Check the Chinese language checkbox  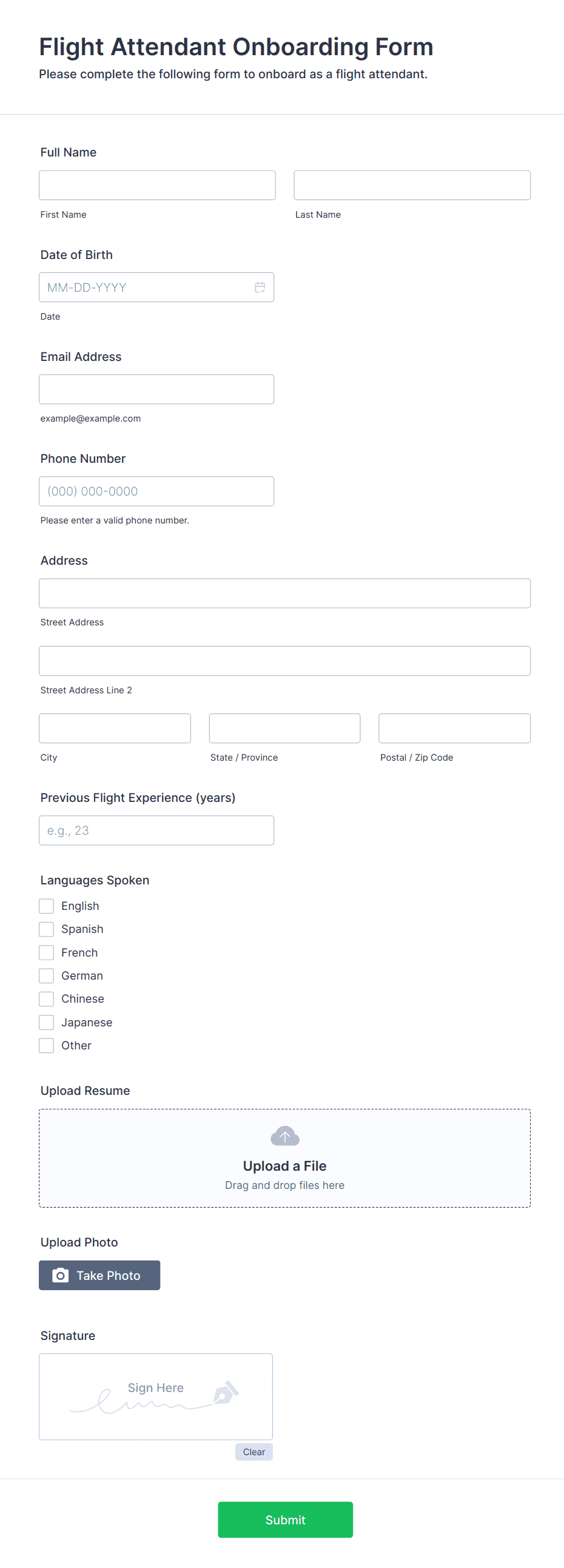[x=46, y=999]
